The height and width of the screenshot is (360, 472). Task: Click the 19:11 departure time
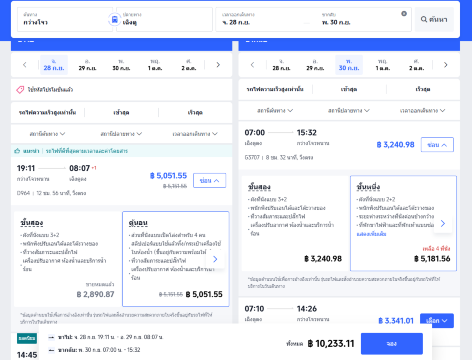pyautogui.click(x=26, y=168)
